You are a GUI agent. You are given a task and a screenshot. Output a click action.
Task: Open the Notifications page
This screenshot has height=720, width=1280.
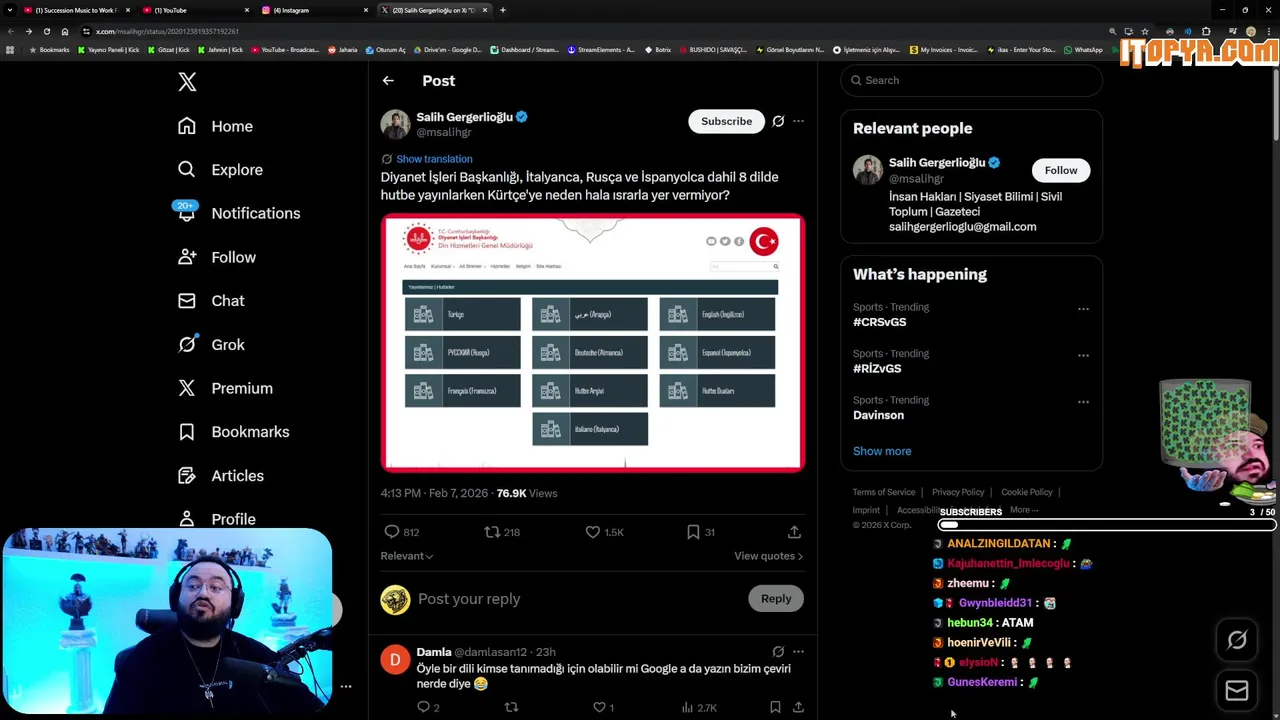(x=238, y=213)
